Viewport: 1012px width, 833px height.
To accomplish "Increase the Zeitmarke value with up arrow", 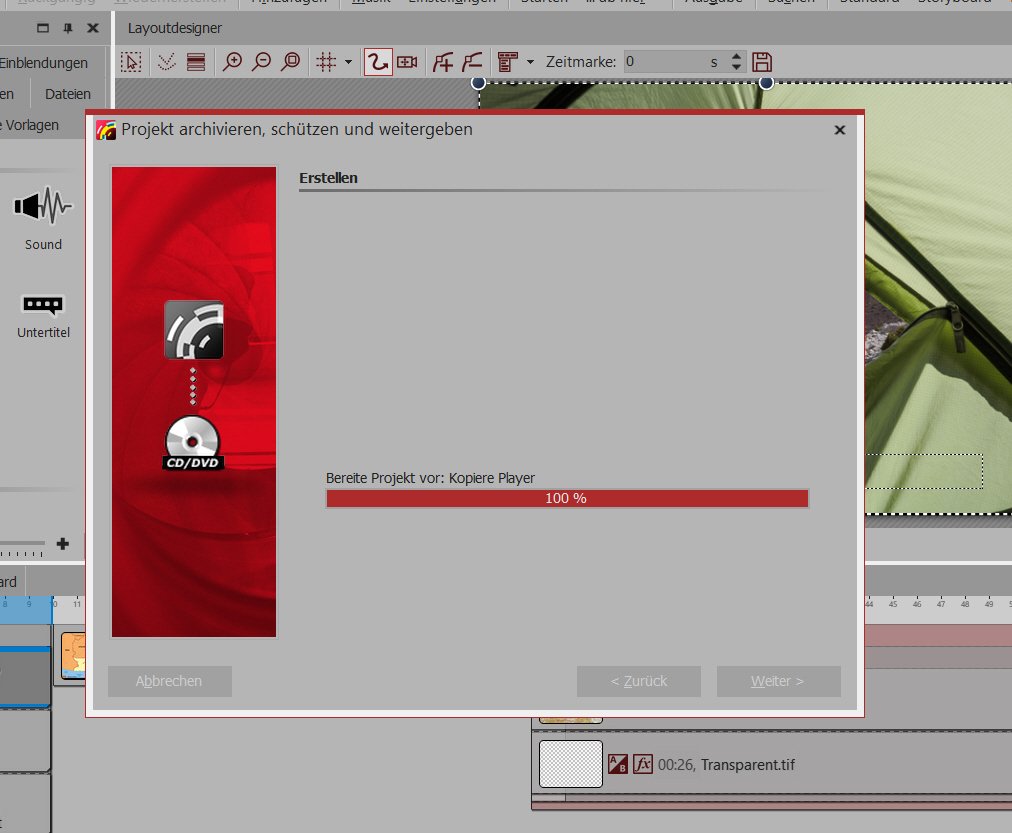I will [737, 57].
